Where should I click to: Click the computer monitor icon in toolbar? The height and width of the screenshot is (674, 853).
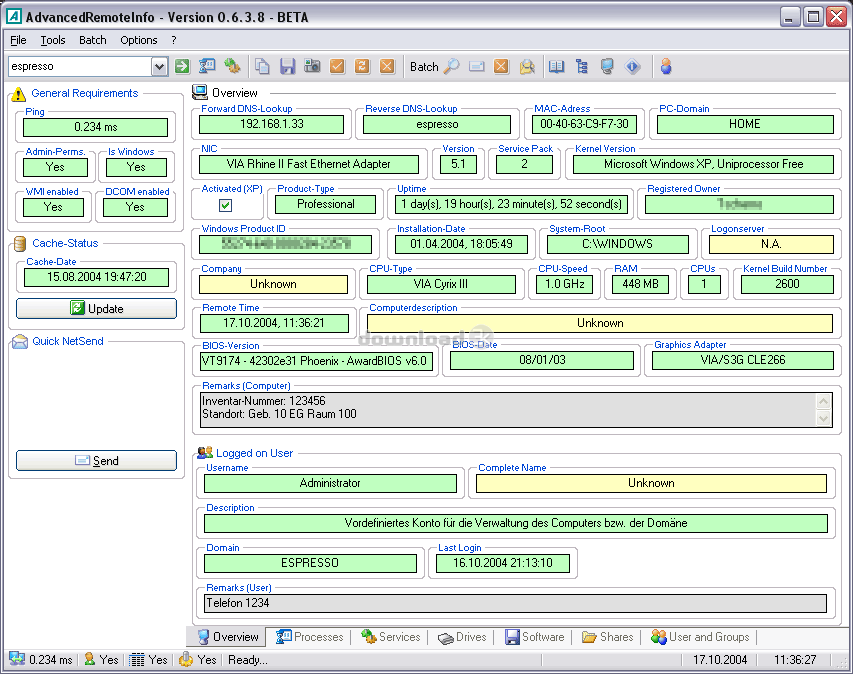coord(607,66)
